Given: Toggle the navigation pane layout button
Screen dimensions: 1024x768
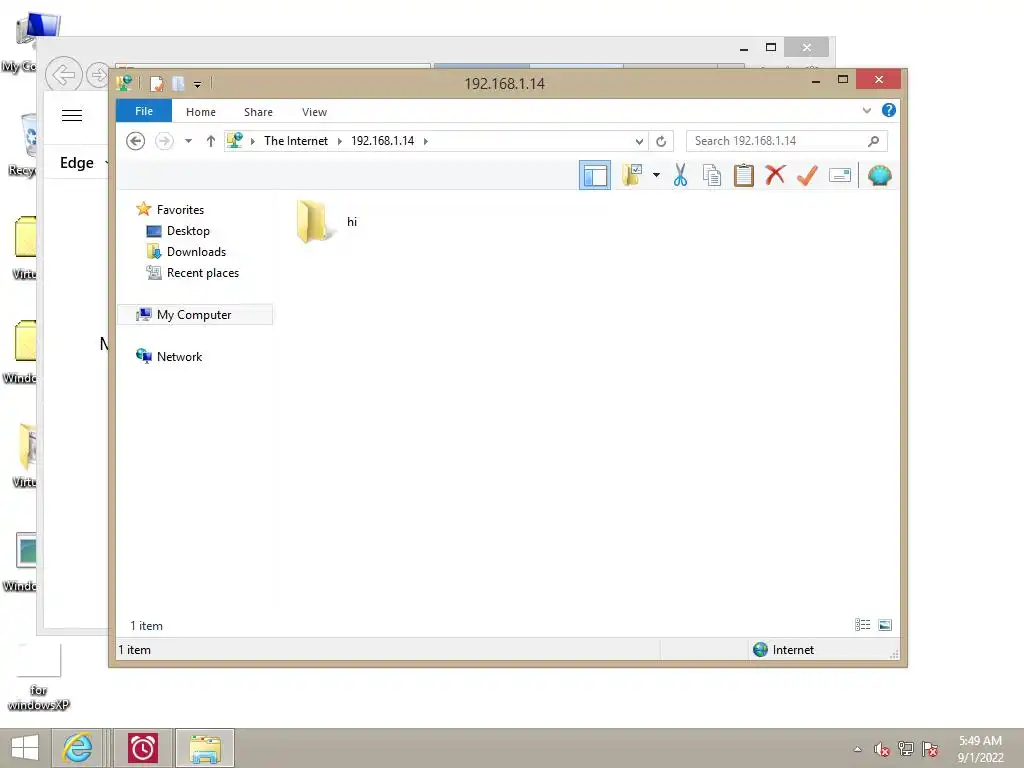Looking at the screenshot, I should 595,175.
